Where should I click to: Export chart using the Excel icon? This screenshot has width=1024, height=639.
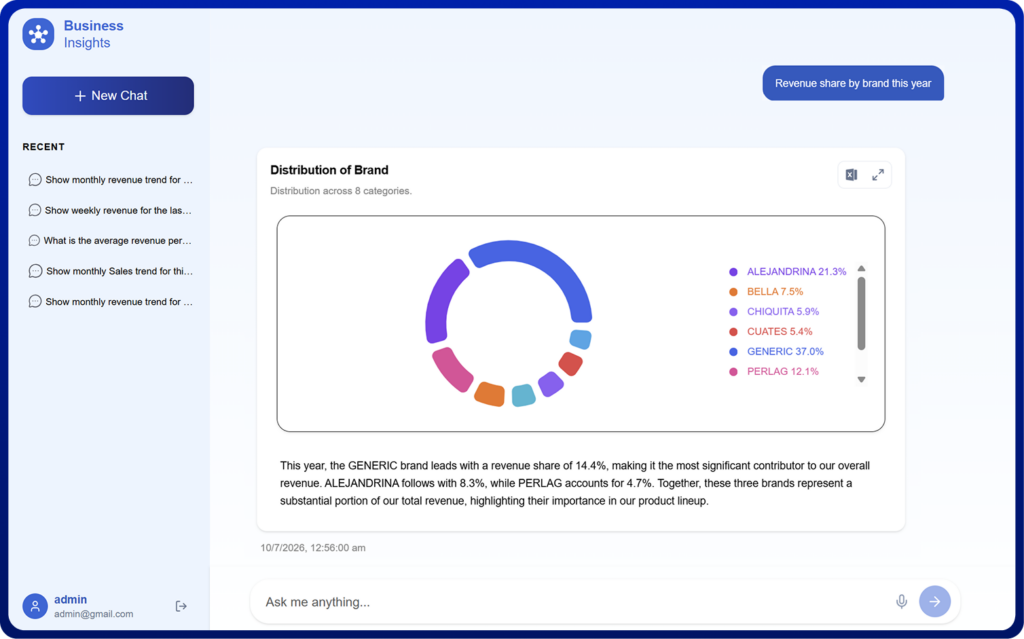[851, 174]
